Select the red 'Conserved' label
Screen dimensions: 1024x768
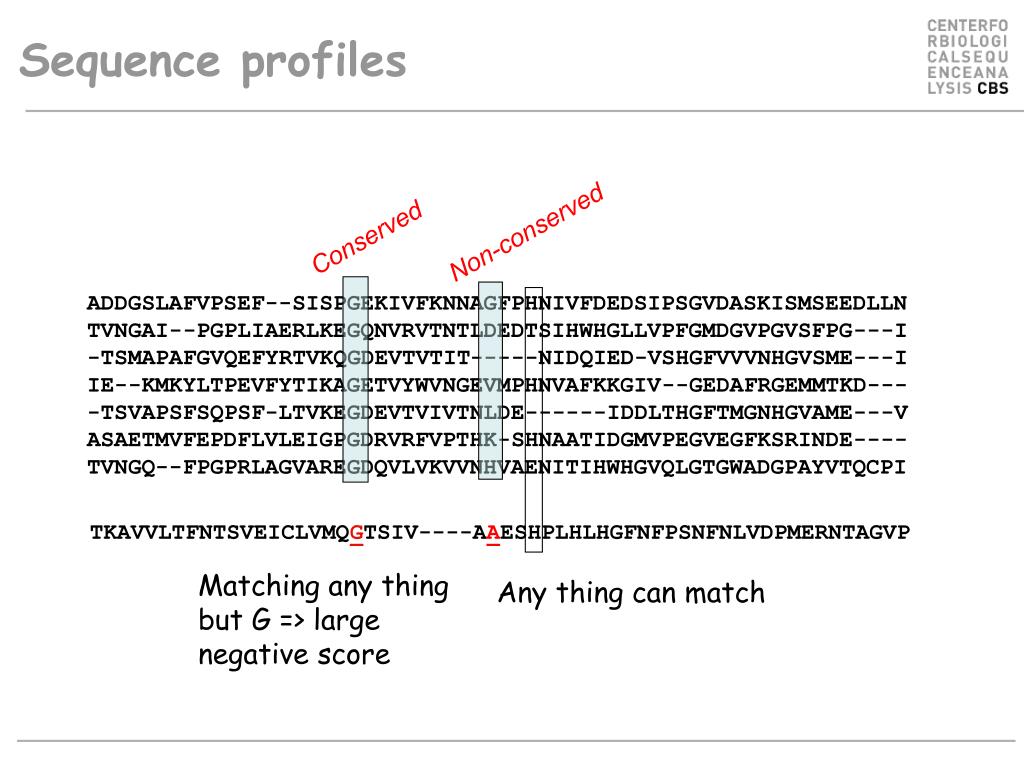click(x=367, y=236)
